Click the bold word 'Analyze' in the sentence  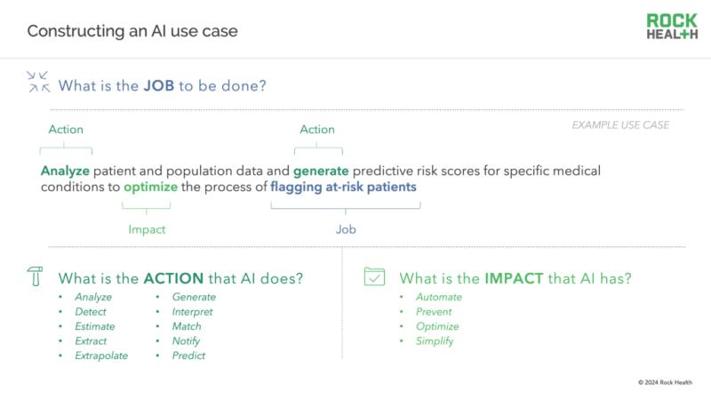65,171
